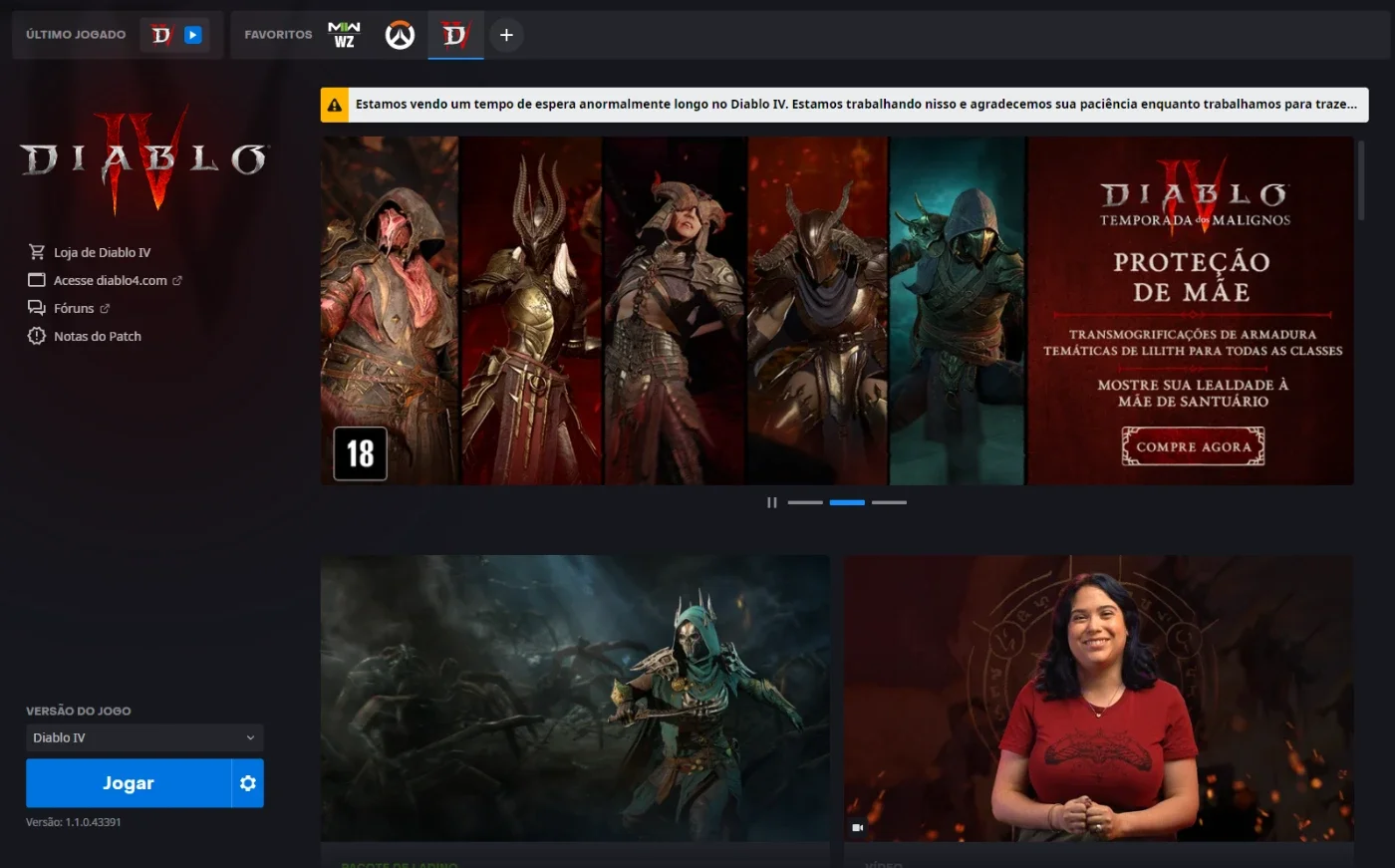The width and height of the screenshot is (1395, 868).
Task: Expand the Diablo IV game version dropdown
Action: tap(144, 737)
